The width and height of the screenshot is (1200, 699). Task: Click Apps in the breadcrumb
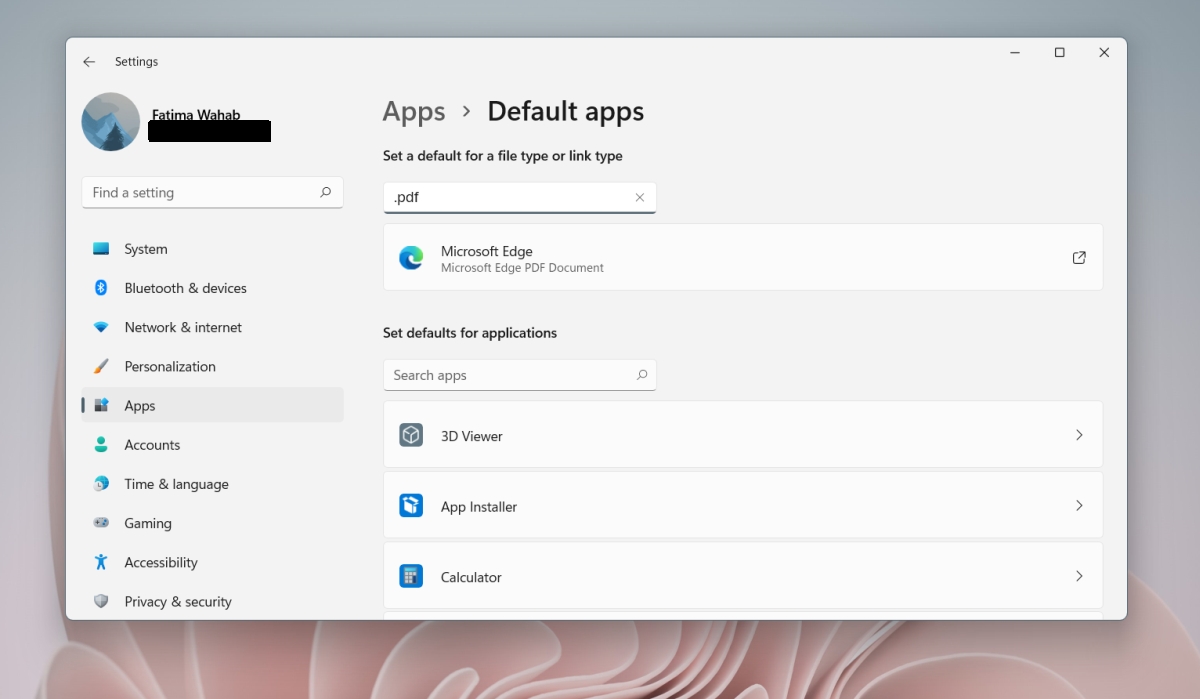tap(414, 112)
